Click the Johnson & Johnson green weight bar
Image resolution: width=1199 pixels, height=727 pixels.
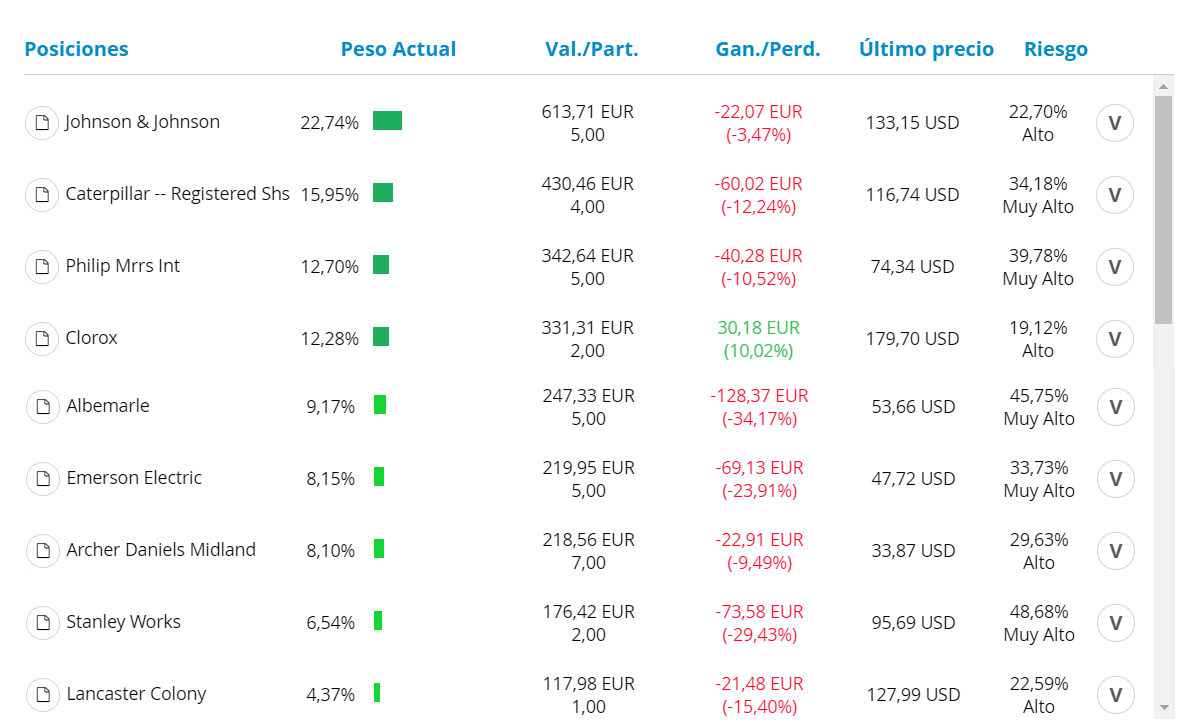coord(388,121)
